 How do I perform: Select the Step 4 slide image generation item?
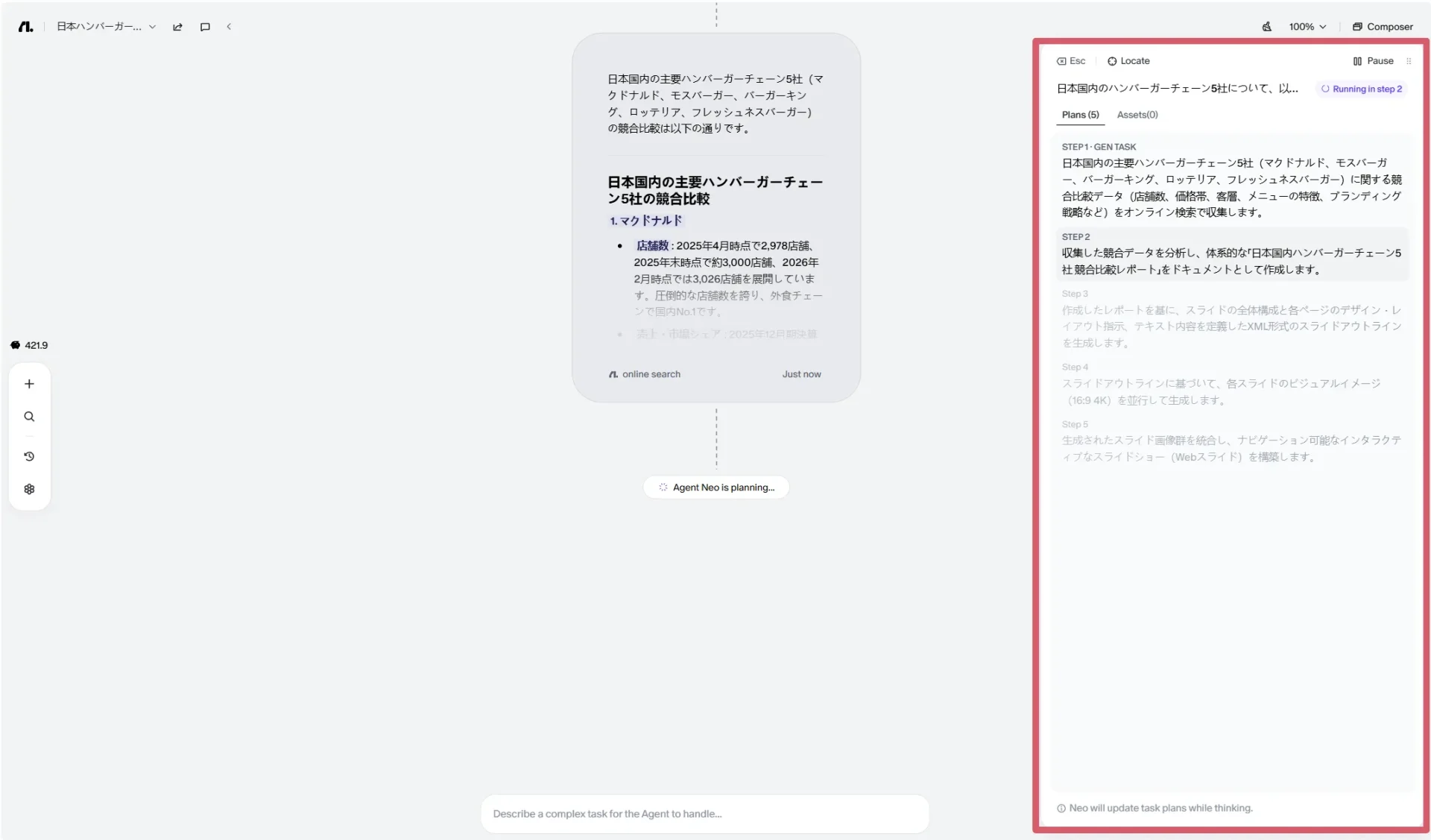(x=1231, y=384)
